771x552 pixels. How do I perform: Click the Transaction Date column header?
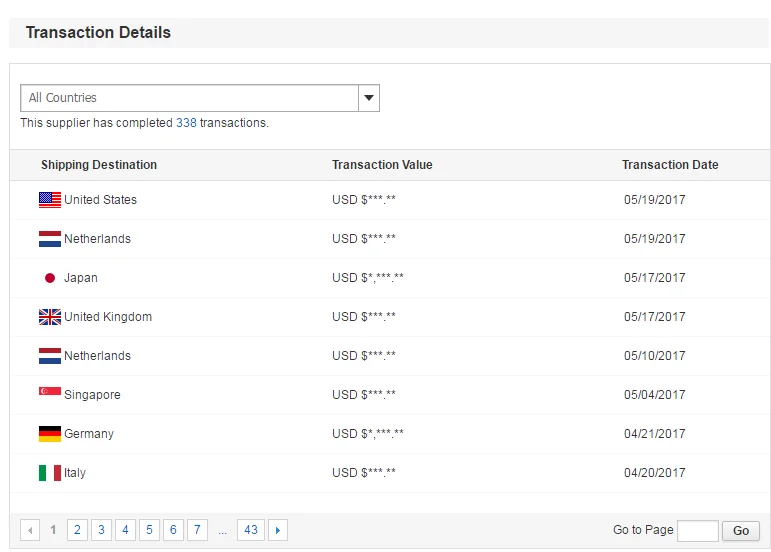(670, 165)
